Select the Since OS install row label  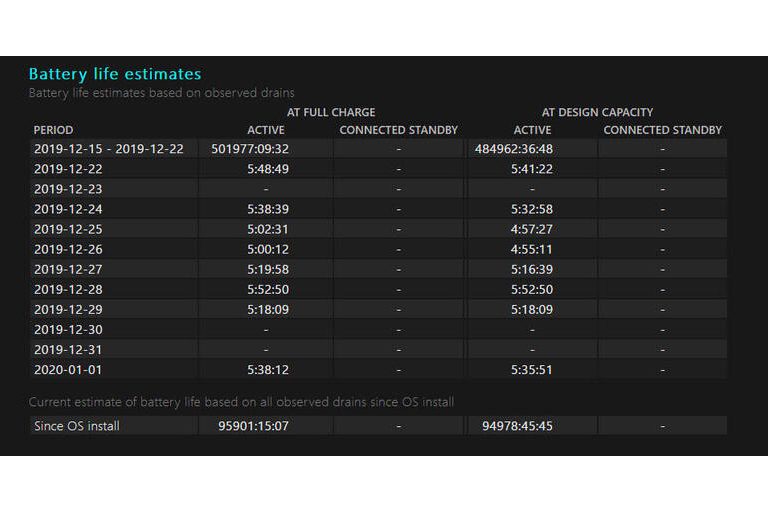coord(77,426)
